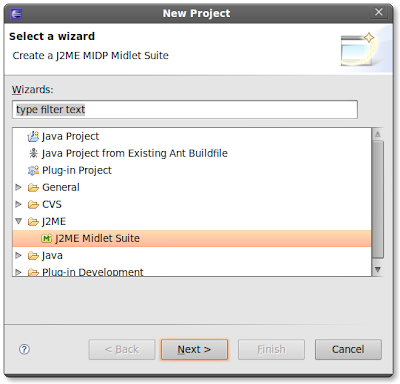400x384 pixels.
Task: Click the General folder icon
Action: (x=33, y=188)
